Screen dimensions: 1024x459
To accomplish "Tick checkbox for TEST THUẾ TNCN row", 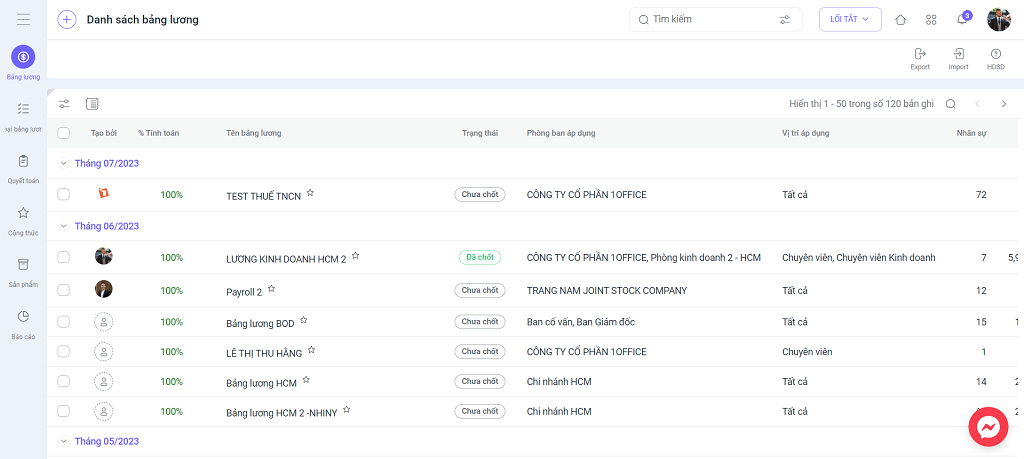I will pyautogui.click(x=63, y=195).
